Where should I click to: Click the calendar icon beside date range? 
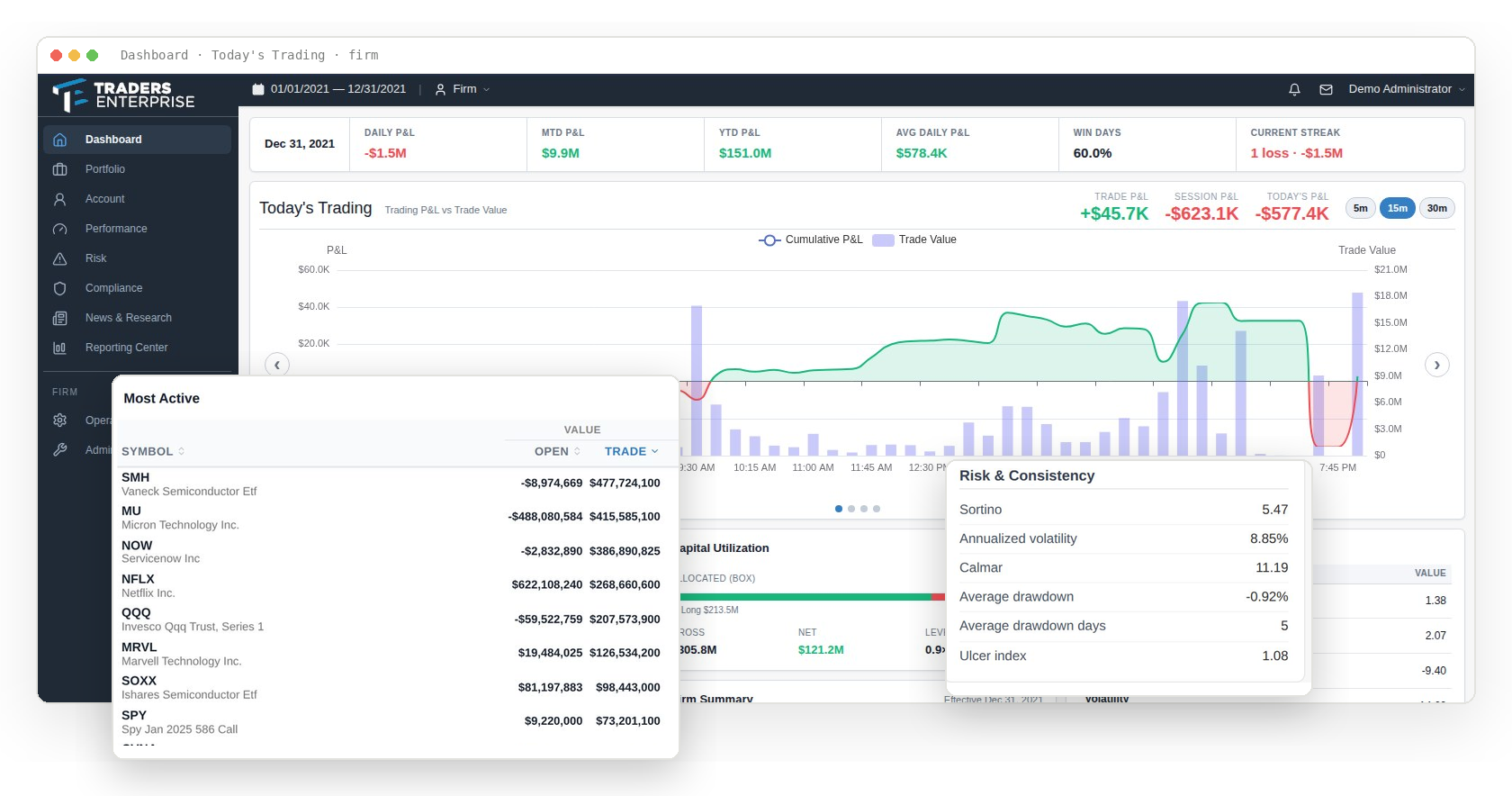click(x=258, y=89)
